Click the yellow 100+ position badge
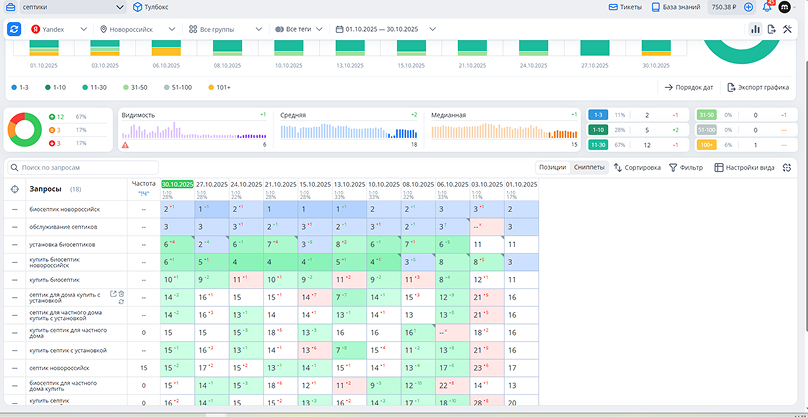Viewport: 808px width, 417px height. point(705,145)
